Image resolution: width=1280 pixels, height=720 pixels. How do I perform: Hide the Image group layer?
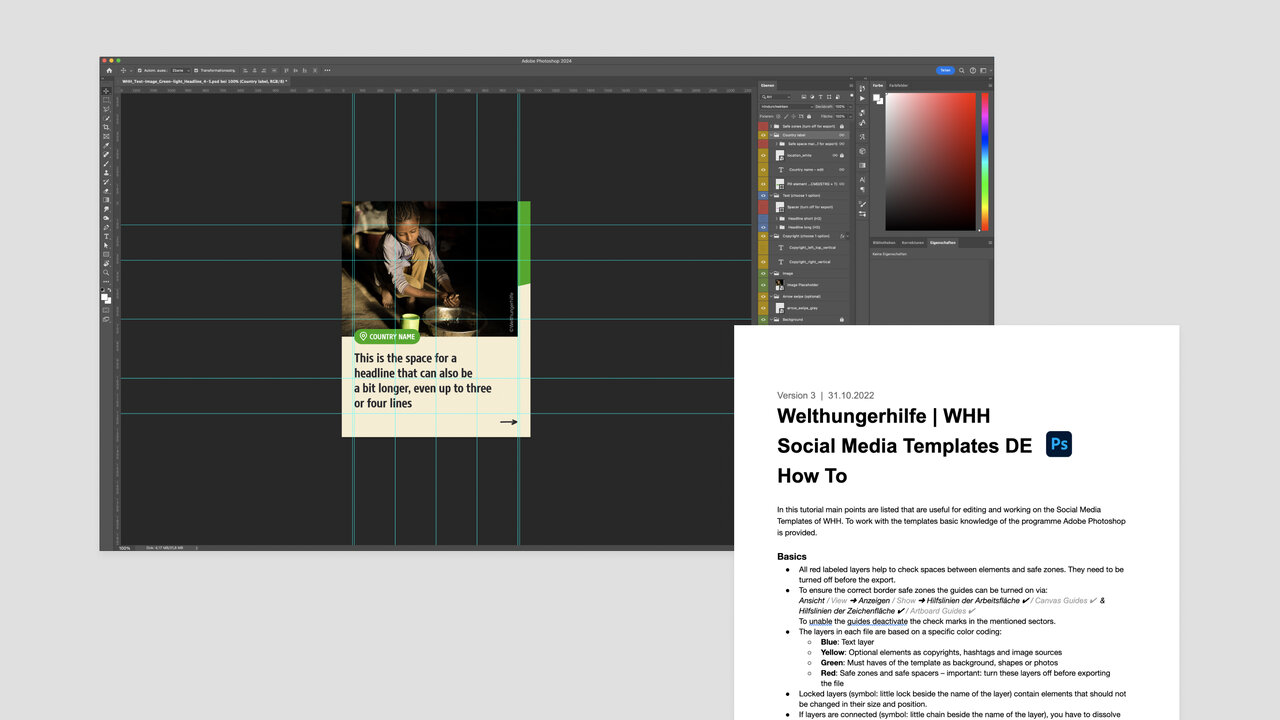pos(763,273)
